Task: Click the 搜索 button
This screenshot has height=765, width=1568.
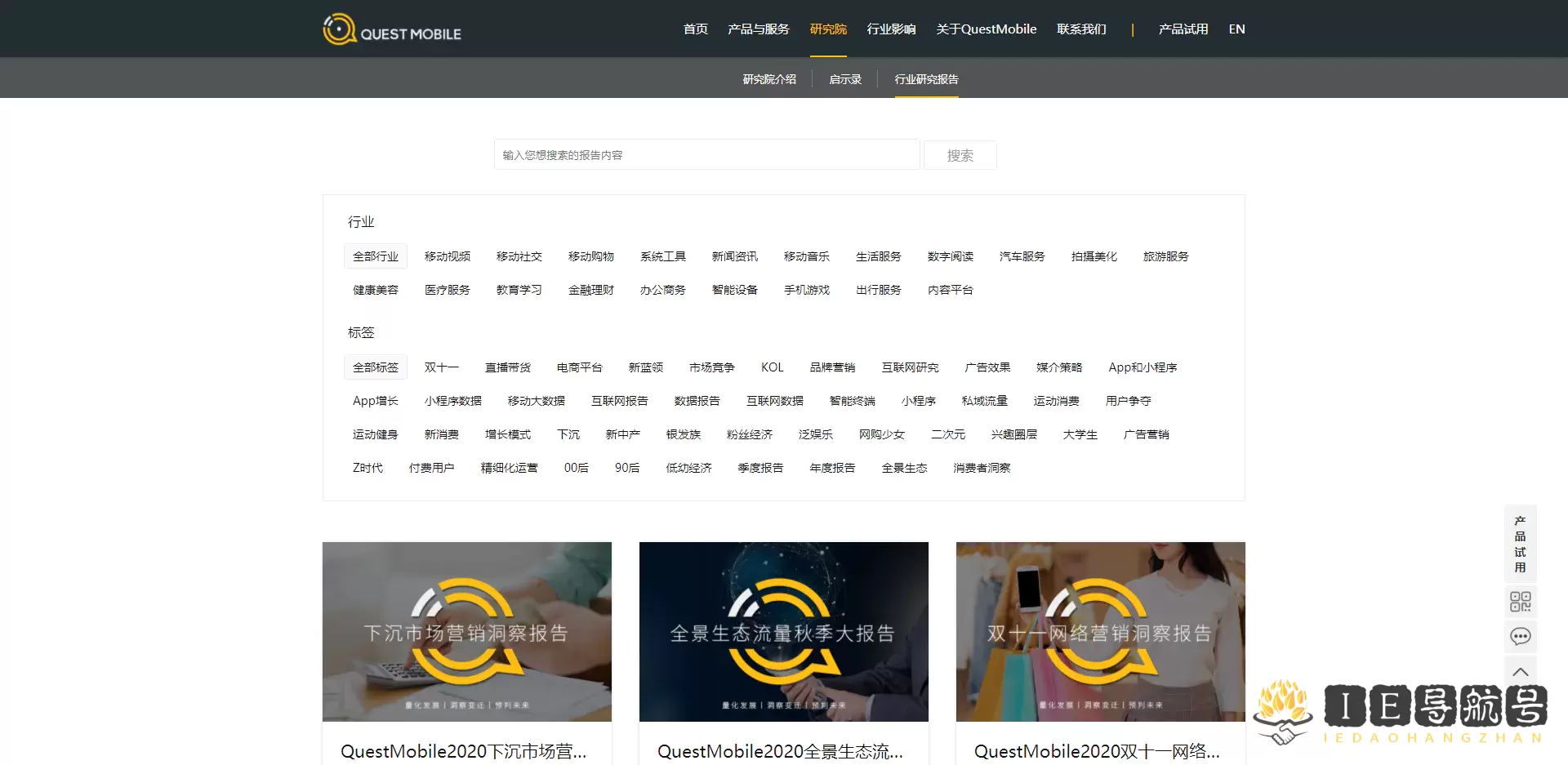Action: click(960, 155)
